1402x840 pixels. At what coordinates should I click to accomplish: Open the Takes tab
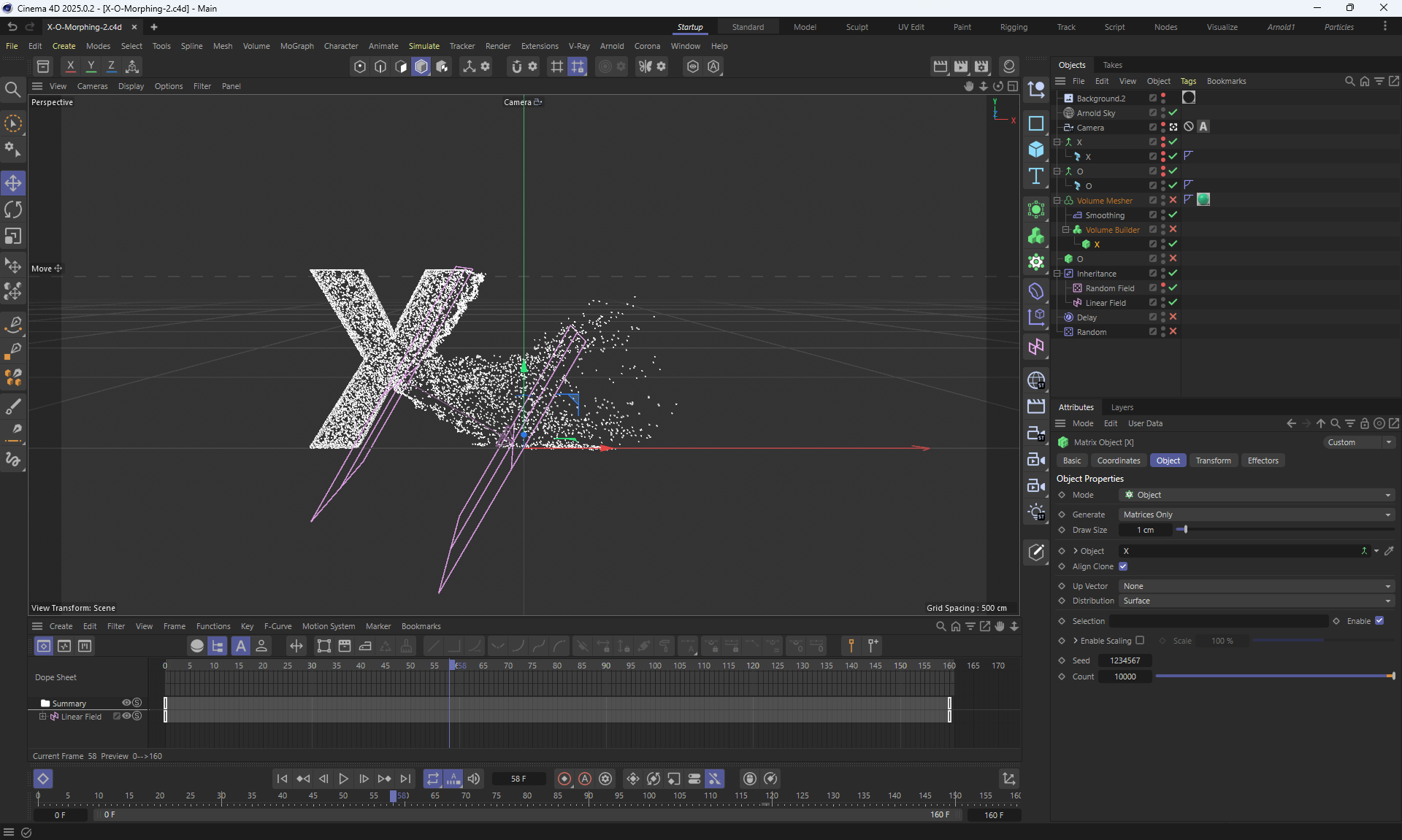coord(1112,65)
